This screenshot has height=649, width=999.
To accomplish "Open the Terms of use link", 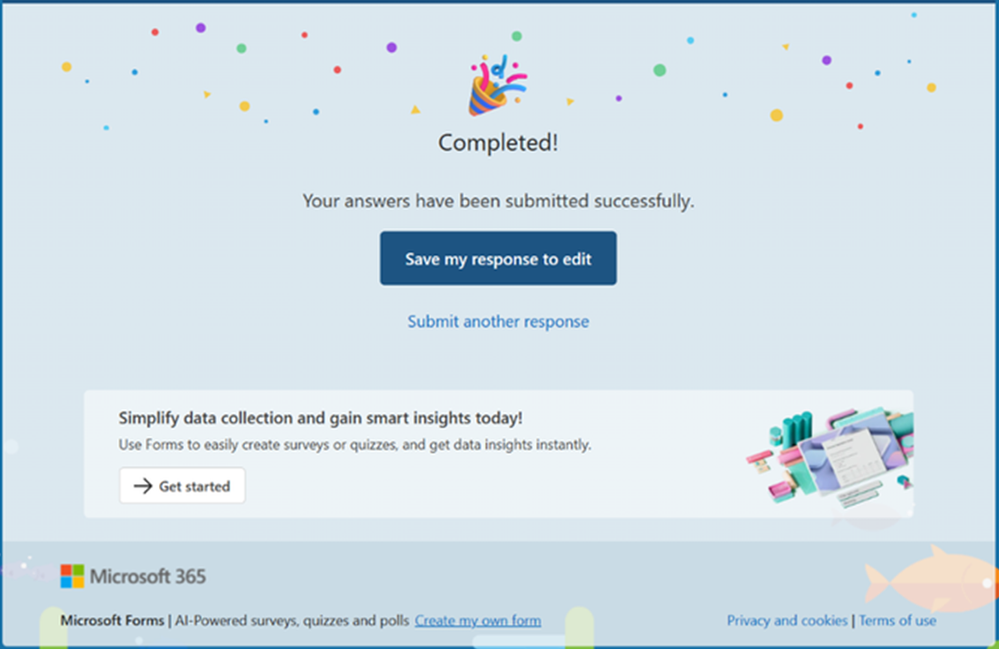I will coord(898,620).
